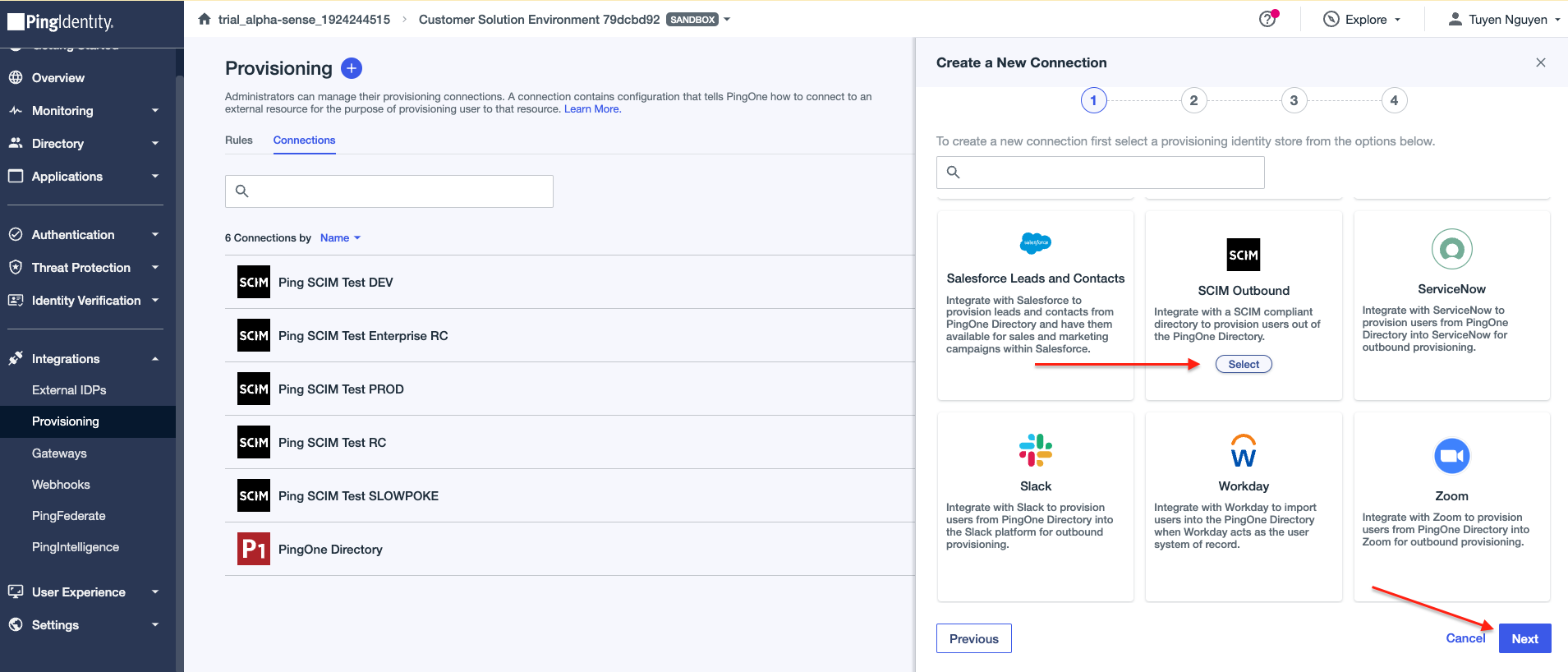Switch to the Connections tab
Viewport: 1568px width, 672px height.
point(304,140)
